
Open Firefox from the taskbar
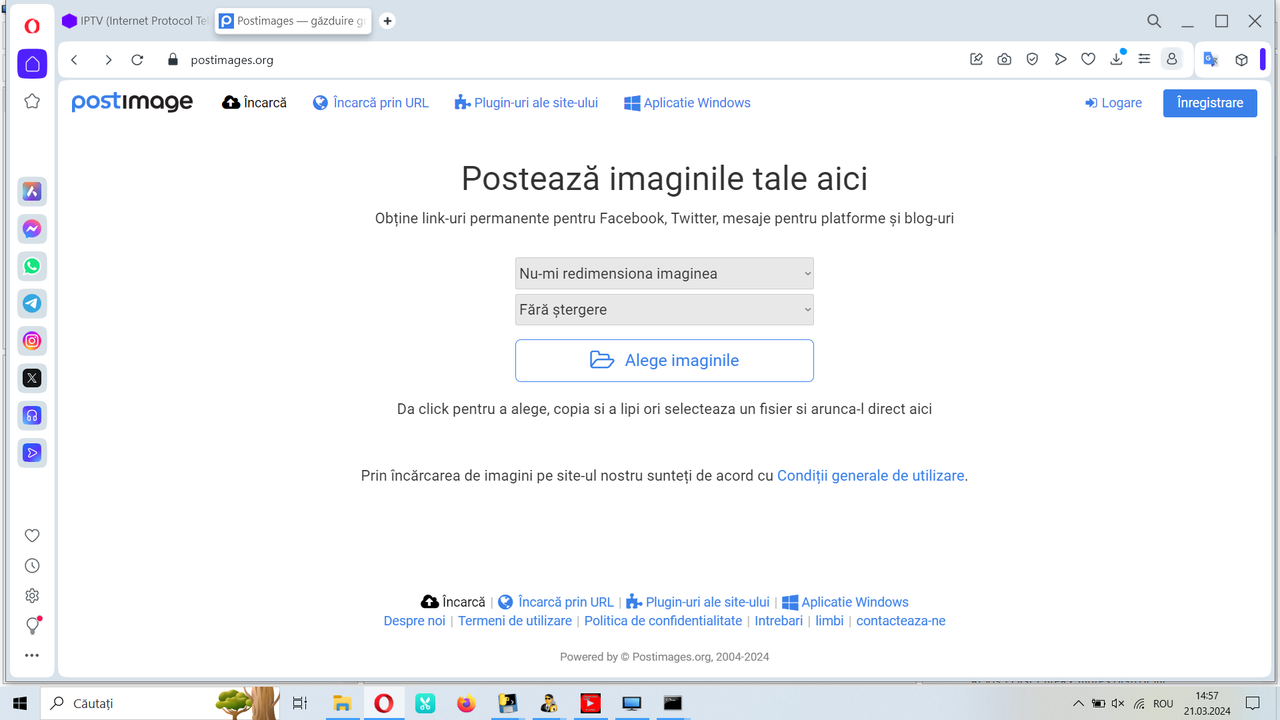(466, 703)
